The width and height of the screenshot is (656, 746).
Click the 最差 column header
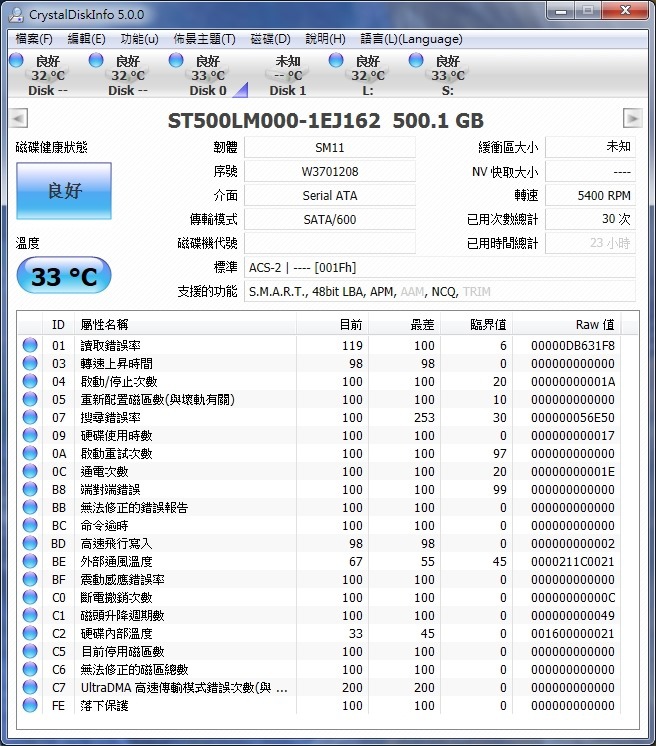(405, 324)
